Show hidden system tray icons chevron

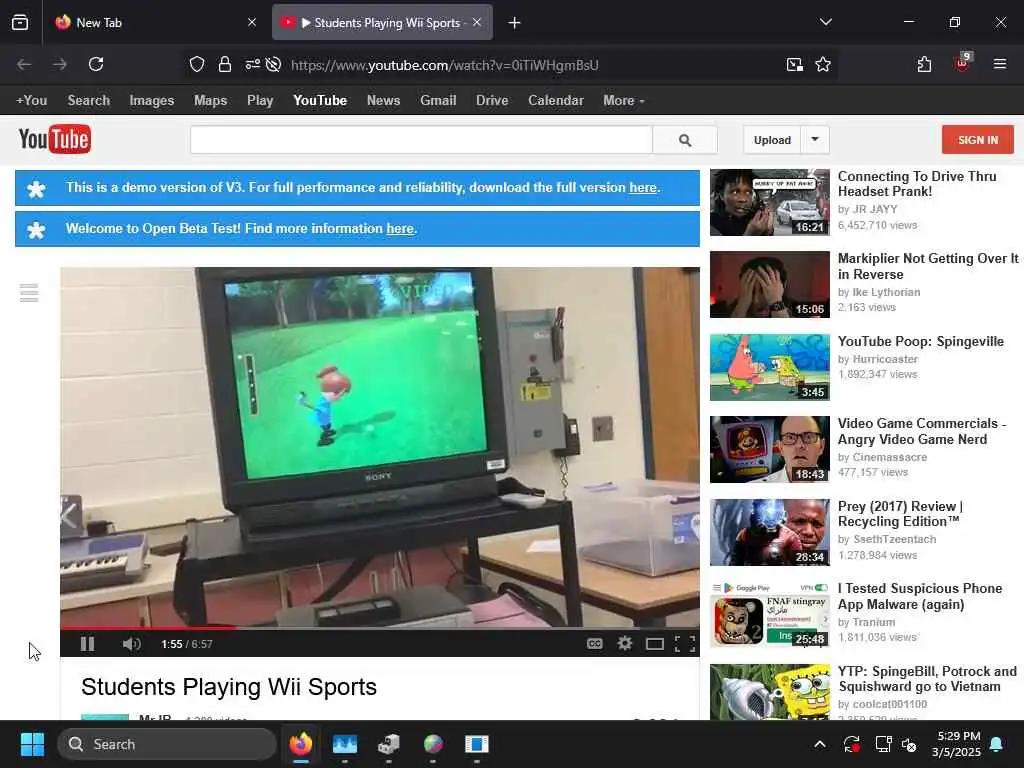[x=820, y=744]
